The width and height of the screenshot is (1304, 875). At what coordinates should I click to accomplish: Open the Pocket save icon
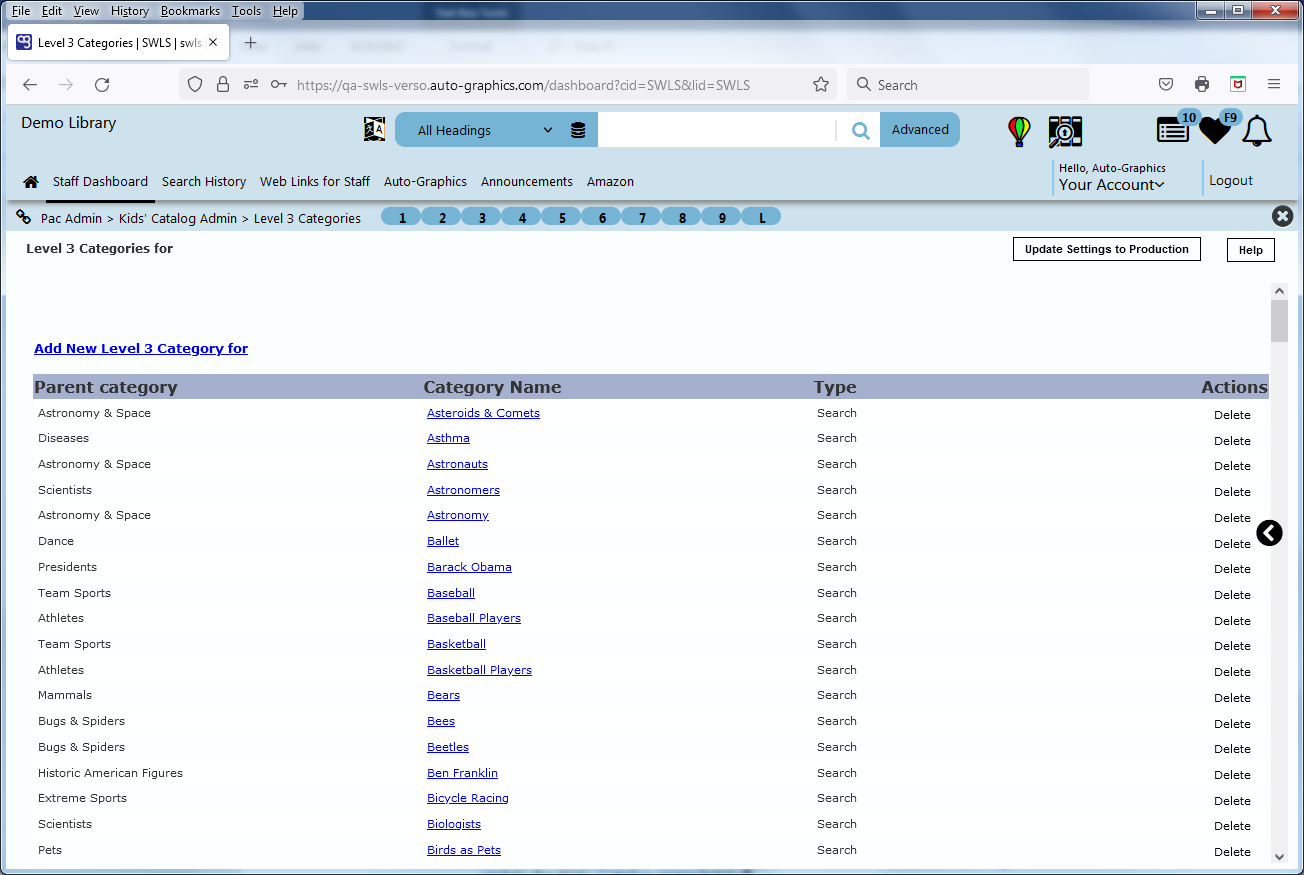point(1166,85)
